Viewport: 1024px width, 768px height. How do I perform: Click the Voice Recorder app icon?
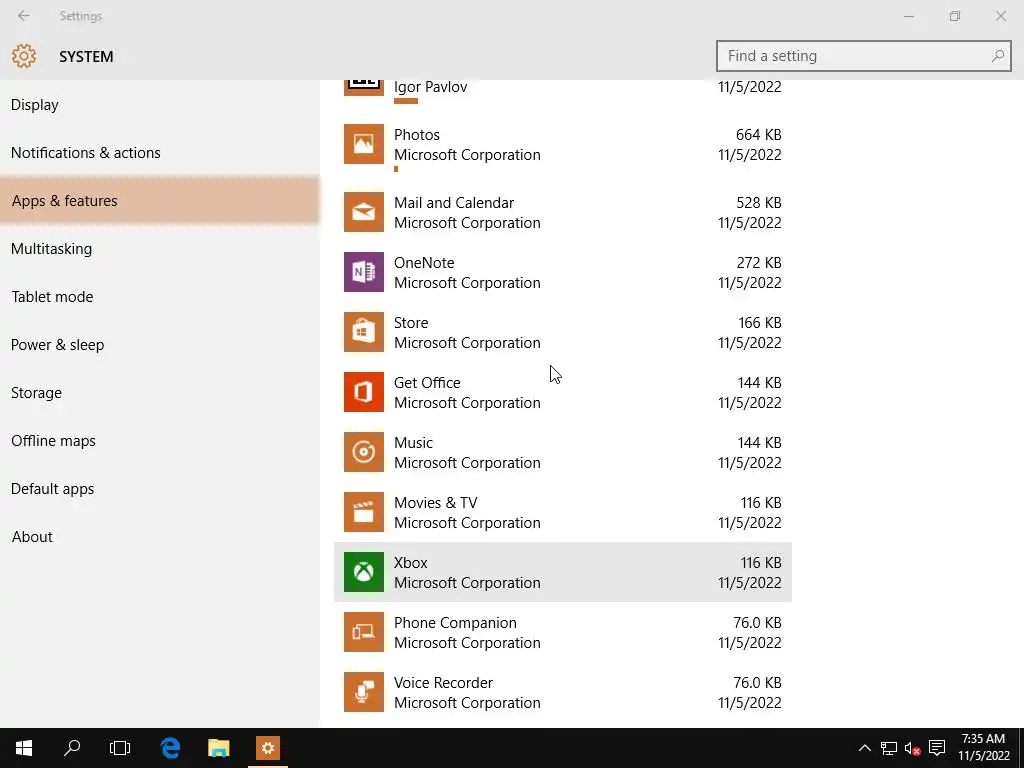pyautogui.click(x=364, y=693)
